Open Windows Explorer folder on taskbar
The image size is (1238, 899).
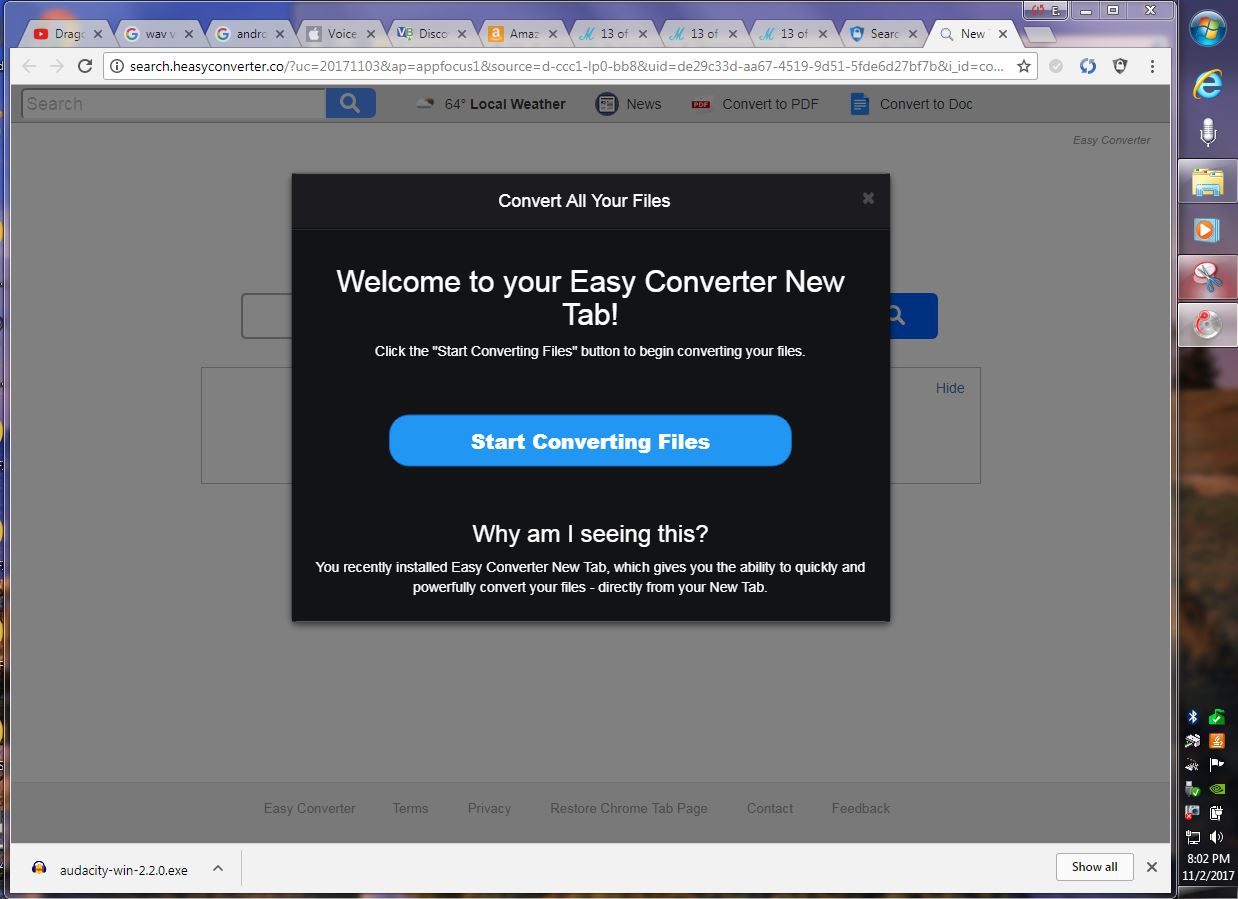tap(1208, 181)
